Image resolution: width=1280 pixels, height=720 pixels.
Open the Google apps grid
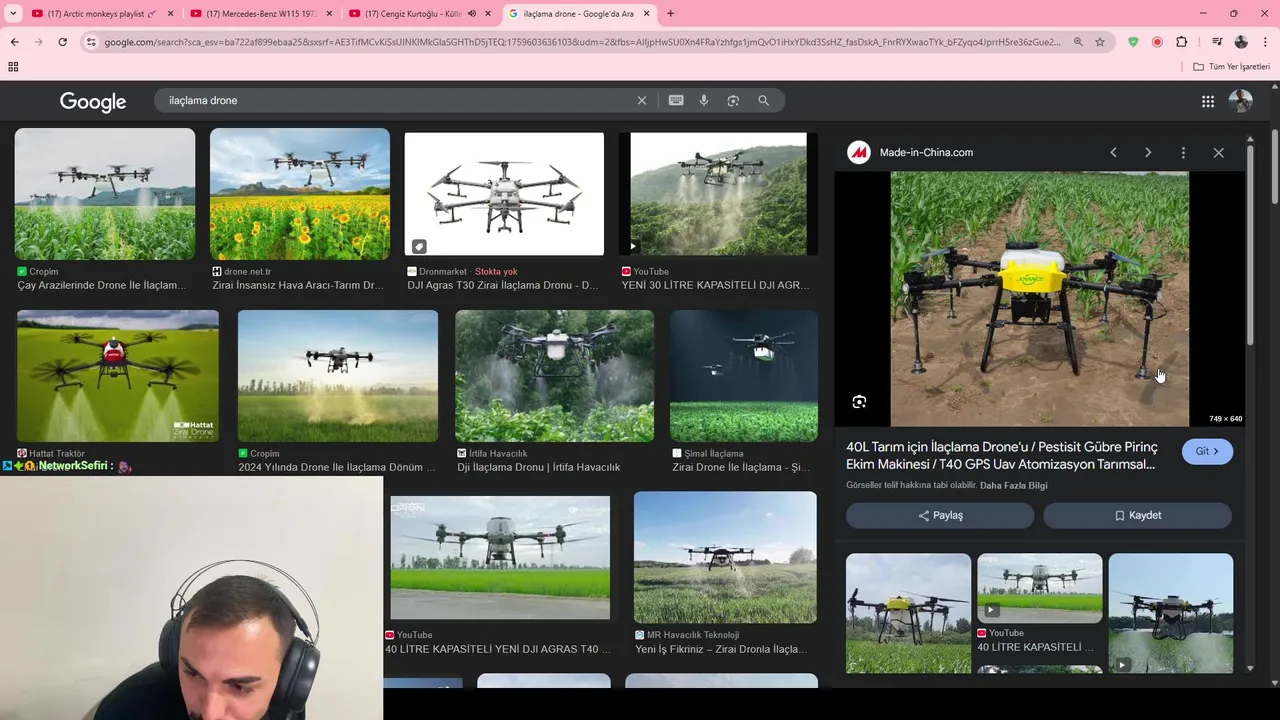pos(1208,101)
